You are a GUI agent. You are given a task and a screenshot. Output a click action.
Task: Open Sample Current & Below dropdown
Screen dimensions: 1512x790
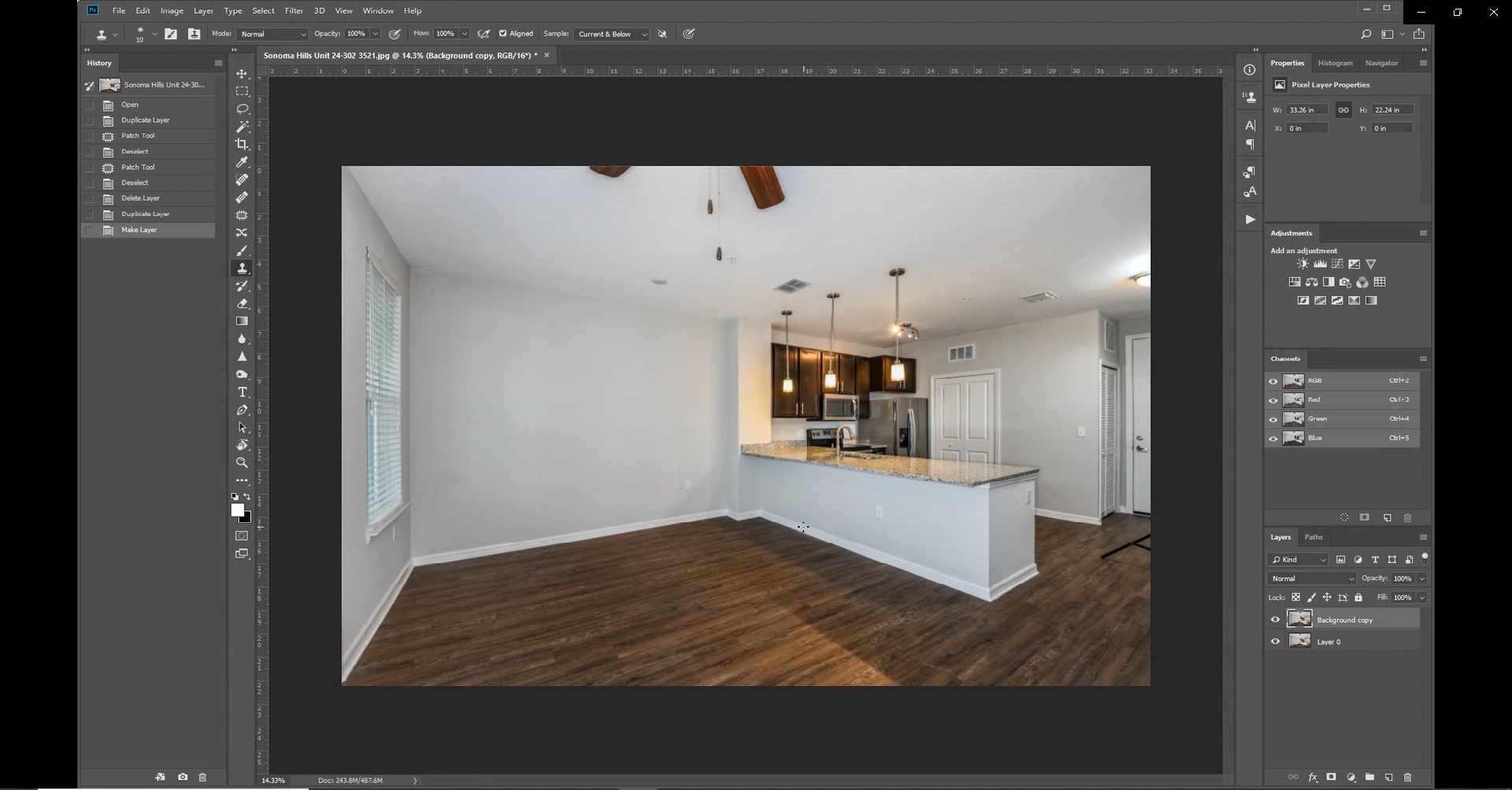611,34
